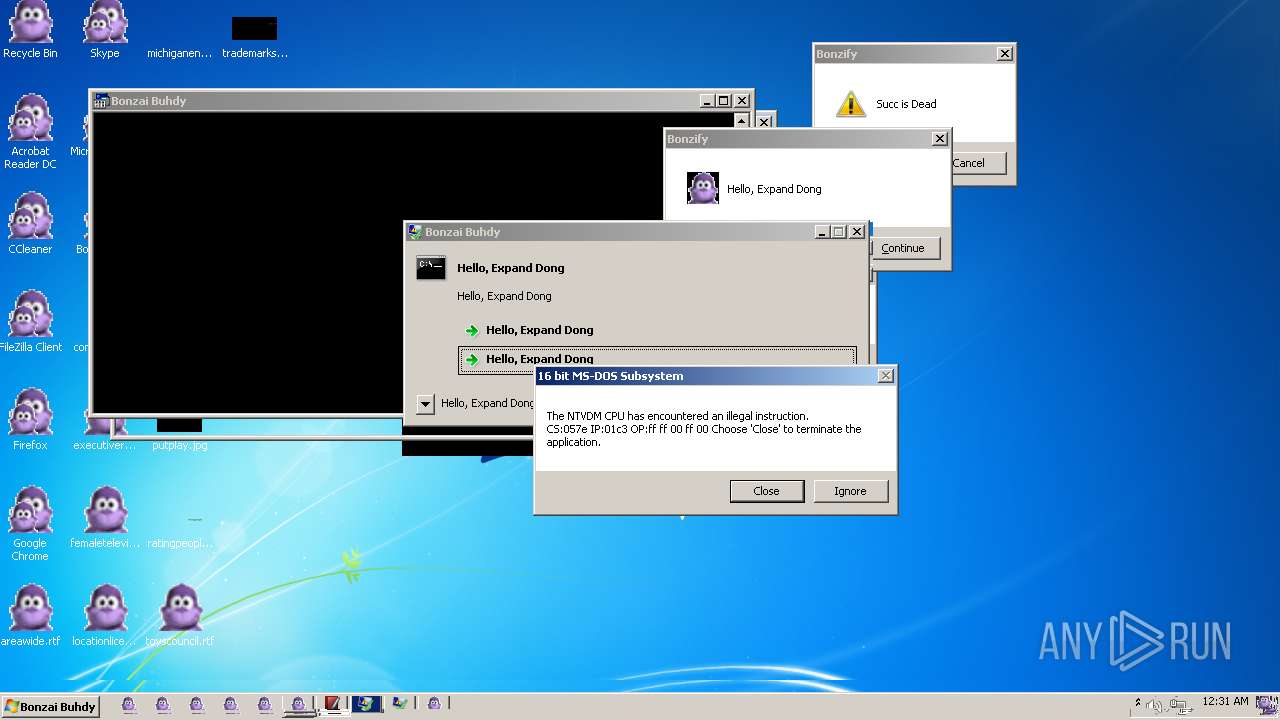Open the michiganen... desktop file
Viewport: 1280px width, 720px height.
[180, 53]
